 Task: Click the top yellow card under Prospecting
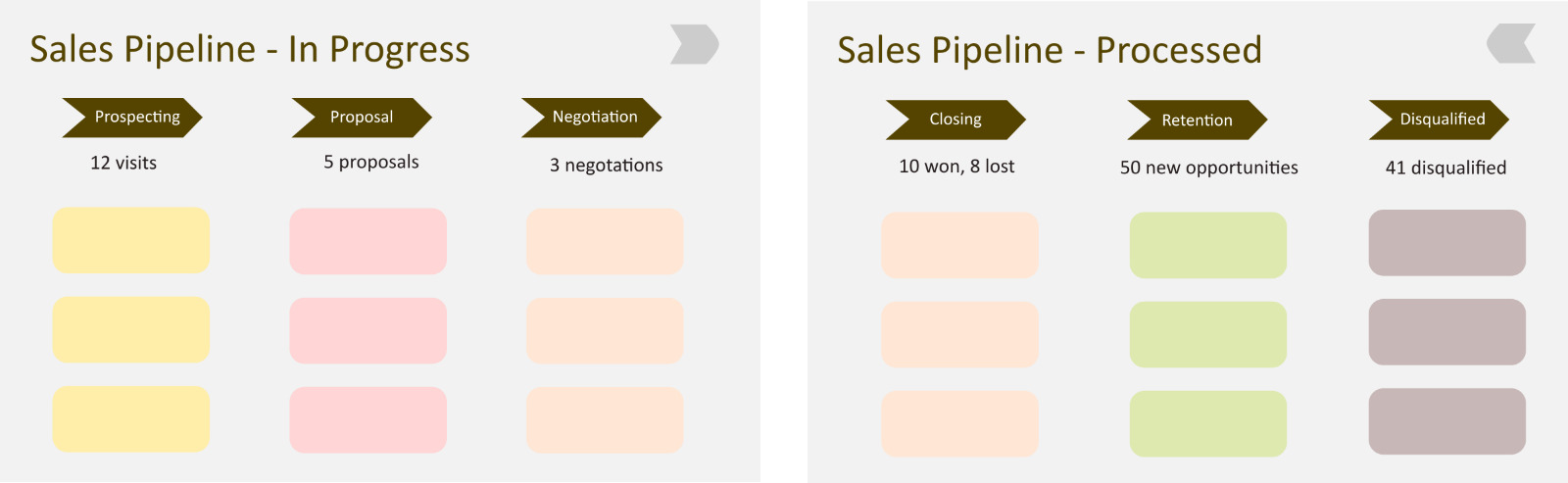(x=131, y=240)
